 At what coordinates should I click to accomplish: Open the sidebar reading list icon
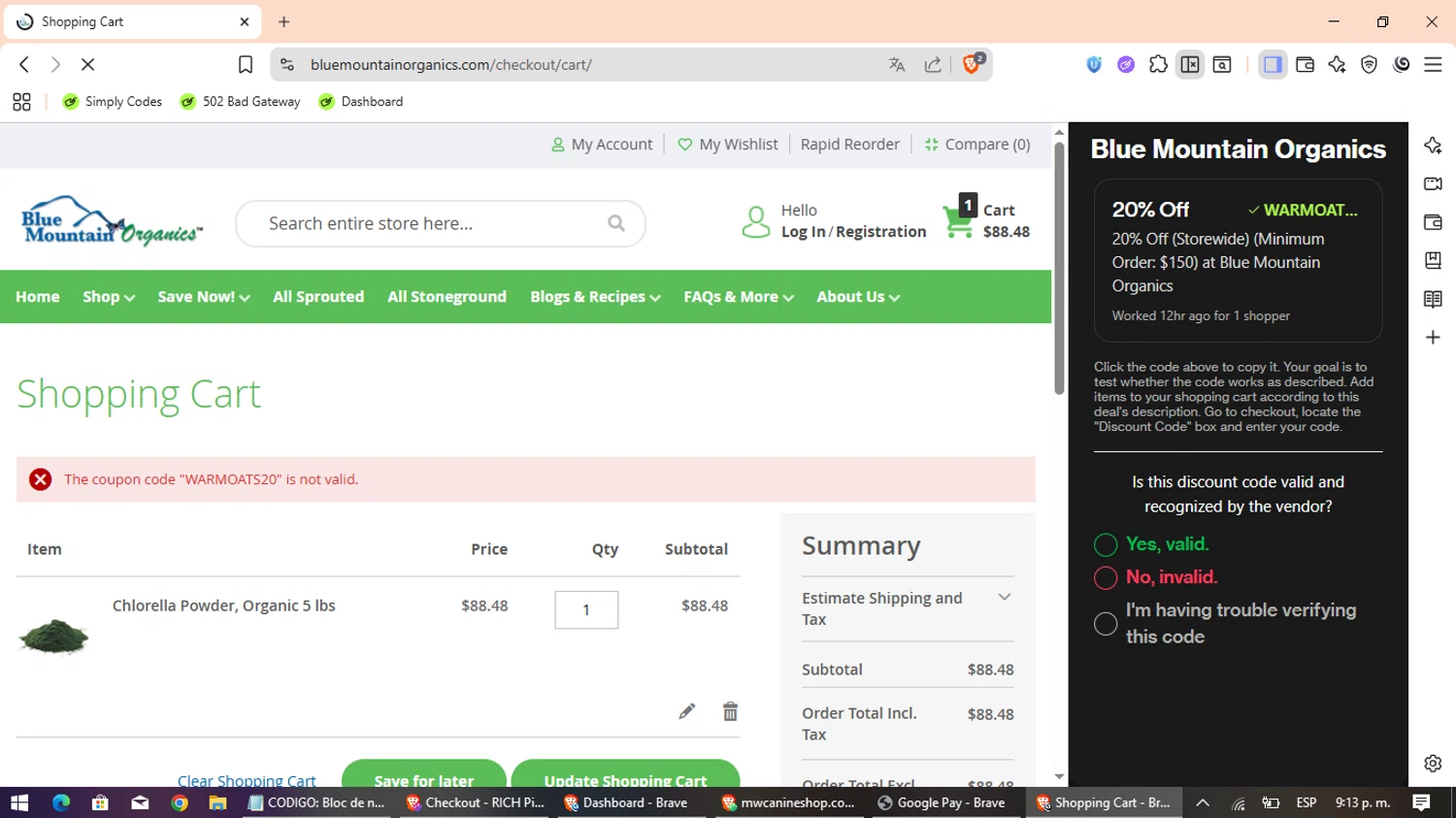click(x=1433, y=299)
